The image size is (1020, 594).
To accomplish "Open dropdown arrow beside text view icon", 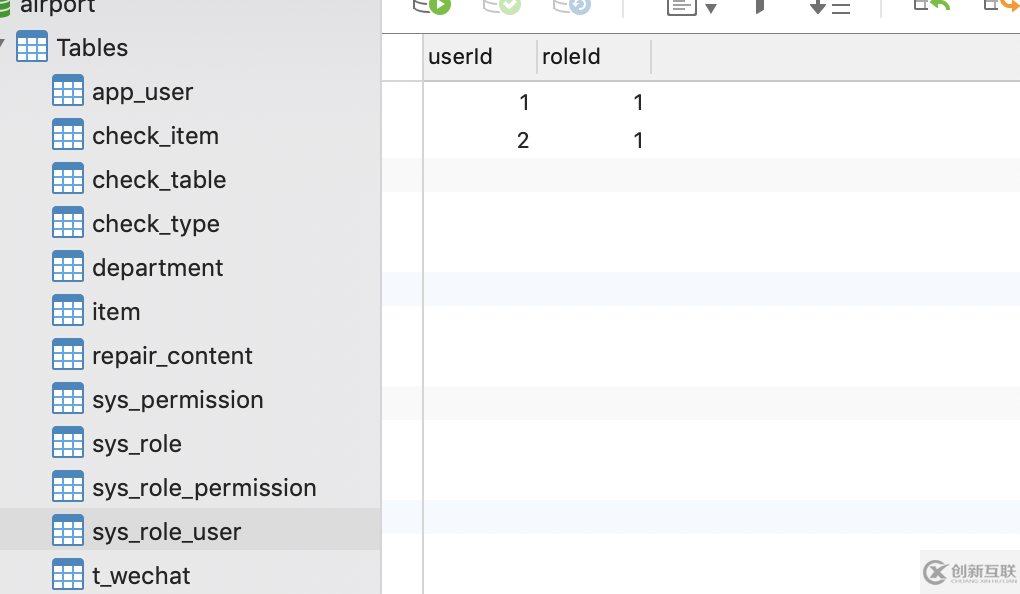I will coord(711,9).
